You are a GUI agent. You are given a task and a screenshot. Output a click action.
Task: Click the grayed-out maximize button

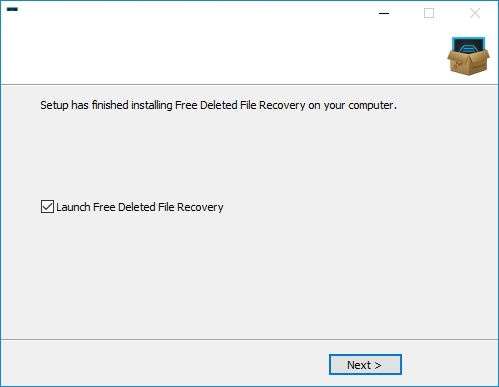click(429, 13)
